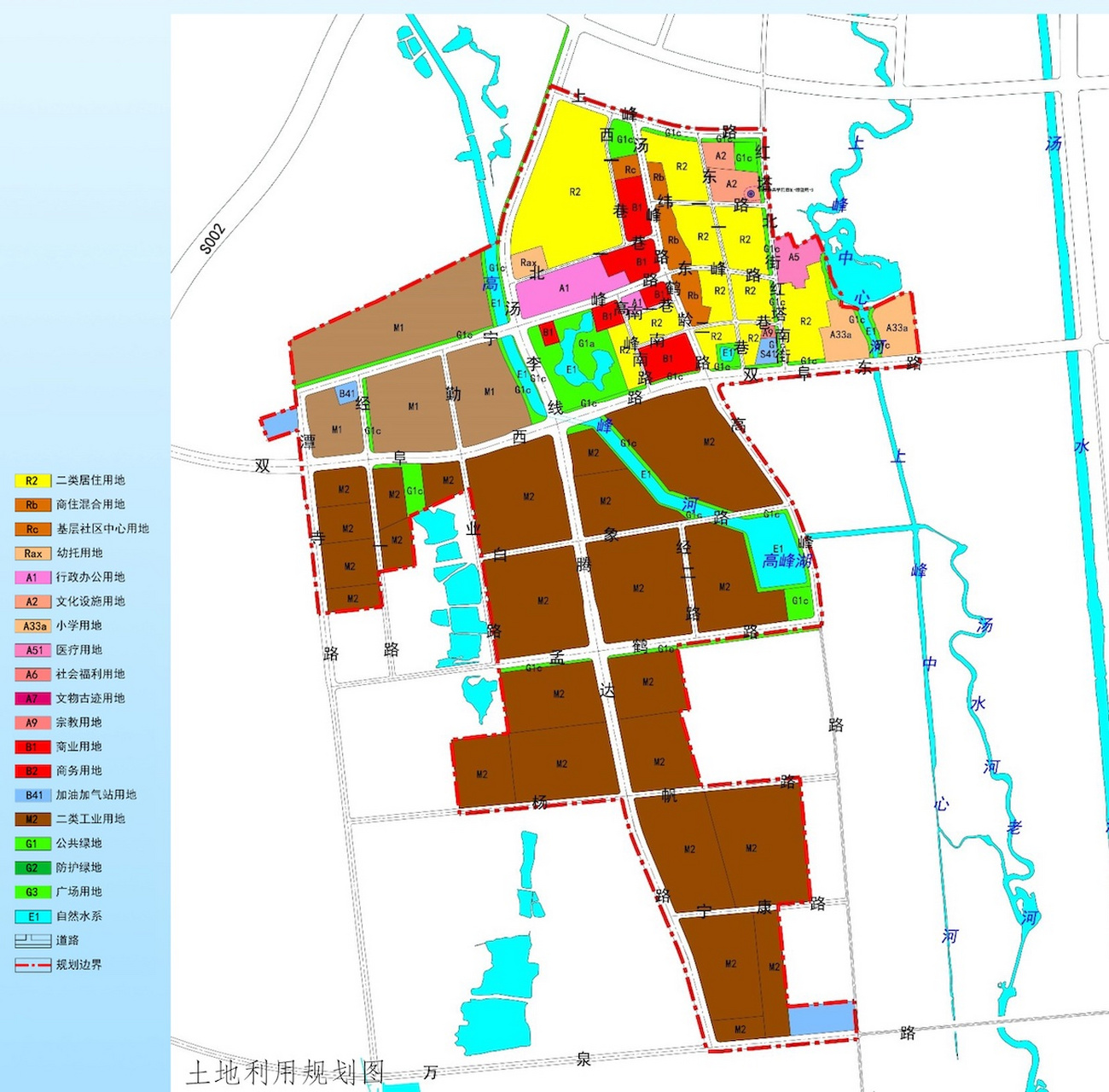Click the 高峰湖 lake label

click(x=786, y=561)
